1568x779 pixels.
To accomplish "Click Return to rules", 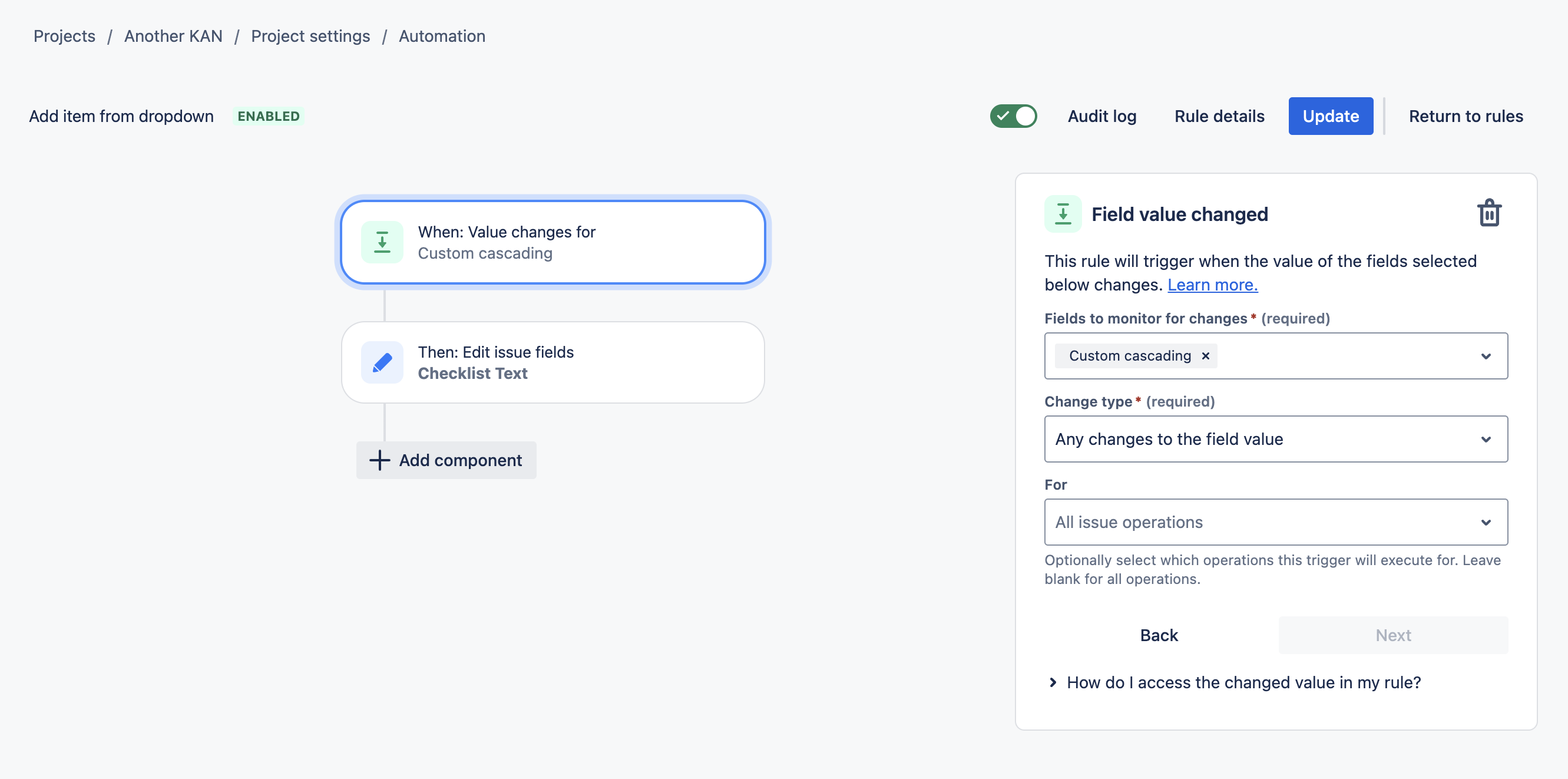I will (1465, 115).
